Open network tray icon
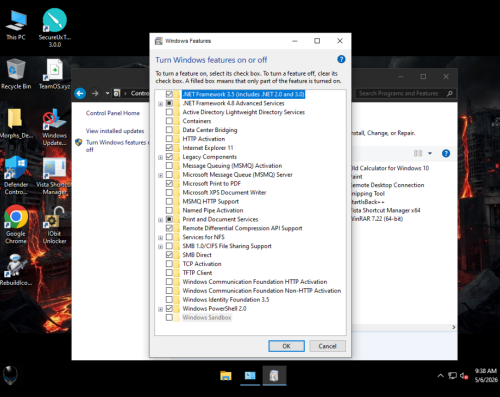 [452, 376]
